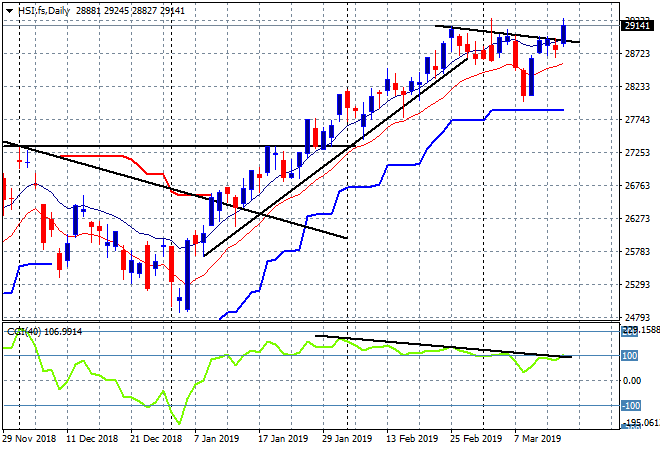The height and width of the screenshot is (450, 660).
Task: Click the 29 Nov 2018 date label
Action: [30, 439]
